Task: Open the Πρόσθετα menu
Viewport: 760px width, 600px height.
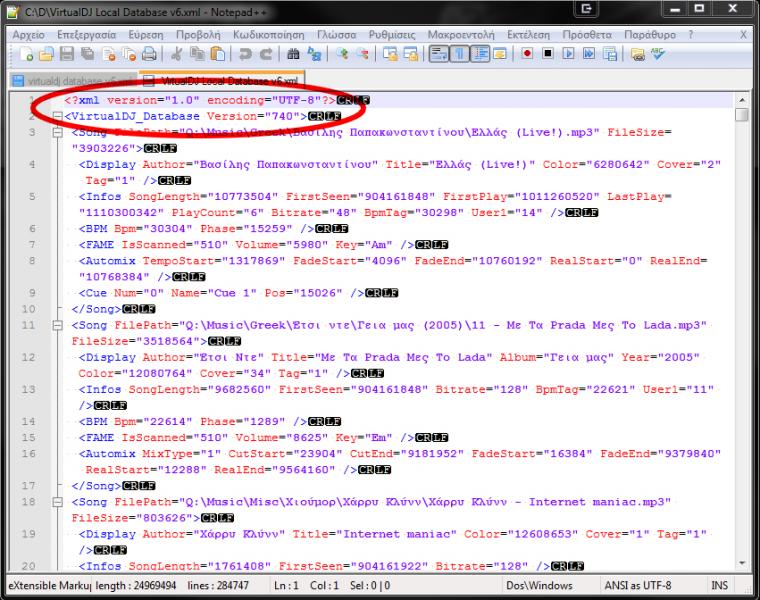Action: tap(587, 35)
